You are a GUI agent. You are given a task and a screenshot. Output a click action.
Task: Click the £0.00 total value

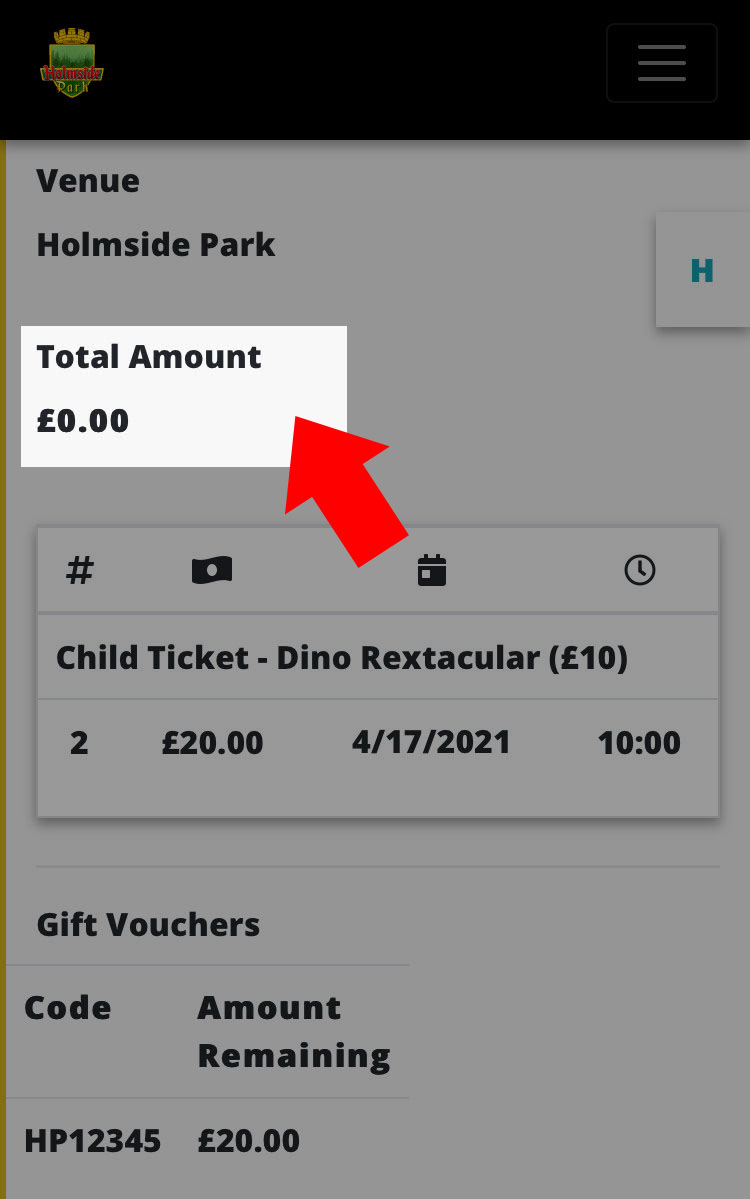pyautogui.click(x=83, y=421)
